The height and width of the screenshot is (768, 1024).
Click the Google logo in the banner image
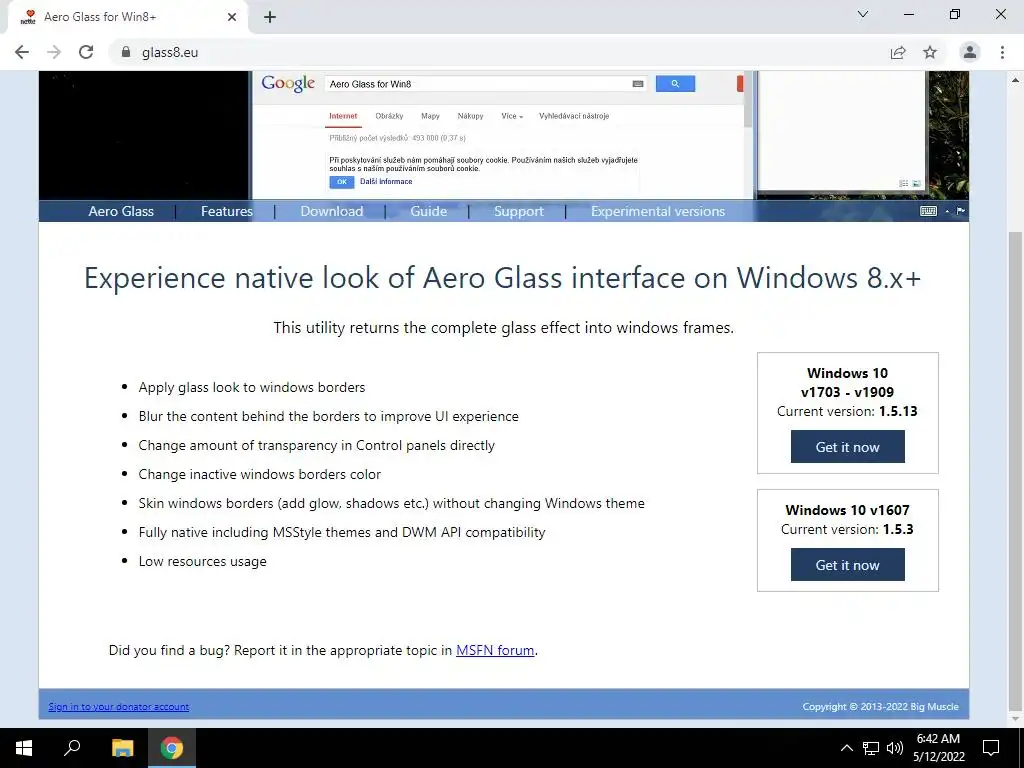tap(288, 84)
